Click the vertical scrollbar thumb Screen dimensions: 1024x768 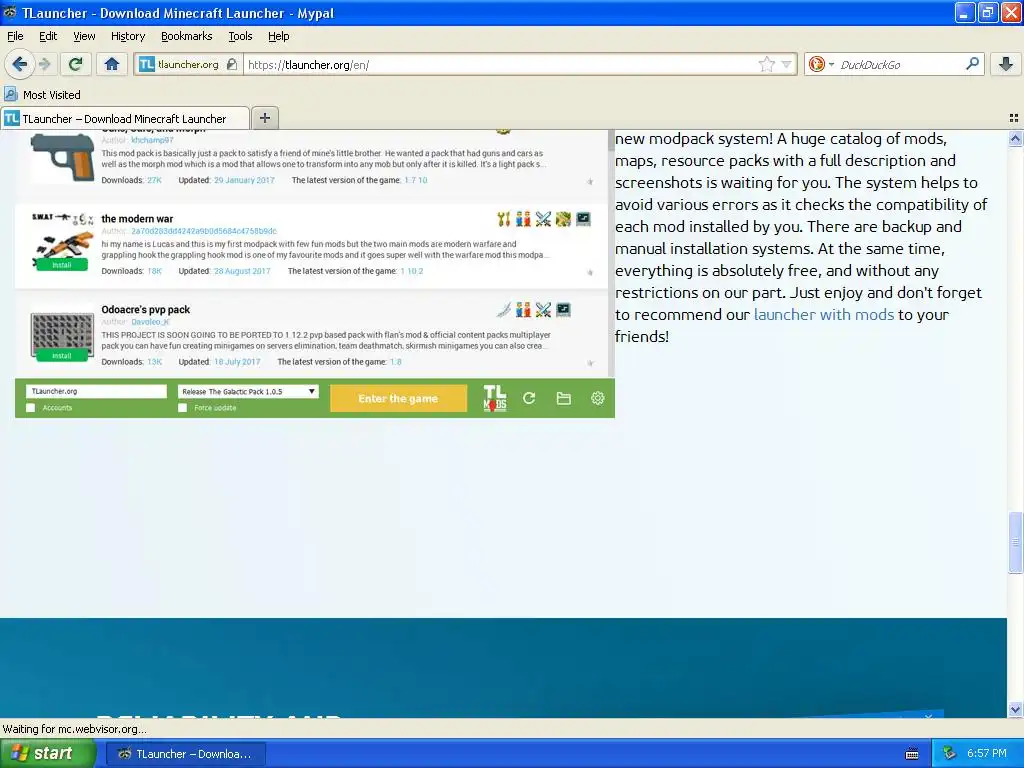coord(1015,542)
